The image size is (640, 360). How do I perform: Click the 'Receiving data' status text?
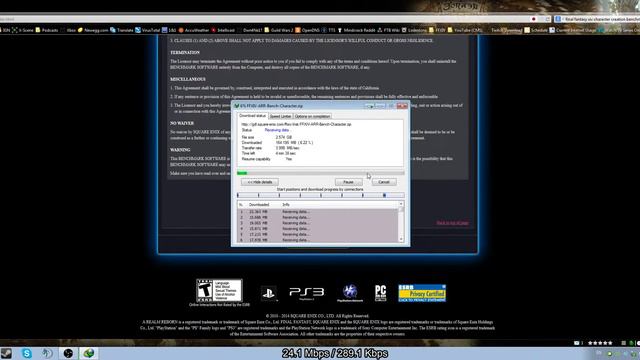(277, 130)
